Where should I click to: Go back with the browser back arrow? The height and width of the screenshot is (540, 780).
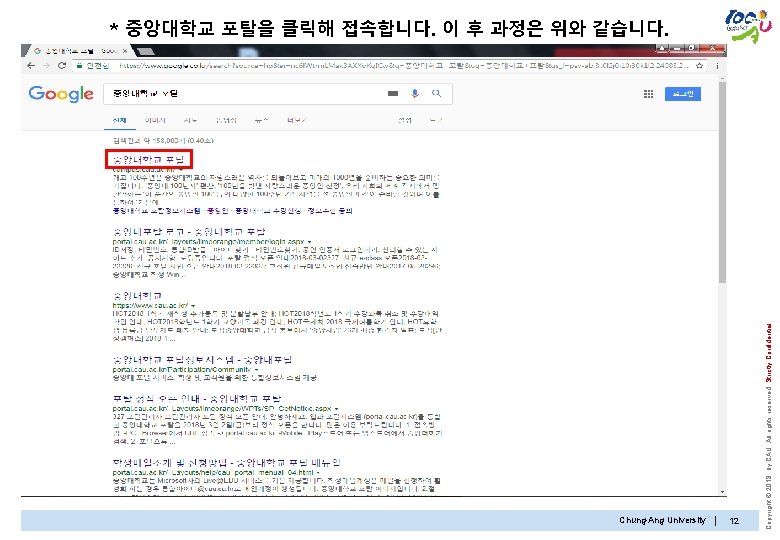[31, 66]
